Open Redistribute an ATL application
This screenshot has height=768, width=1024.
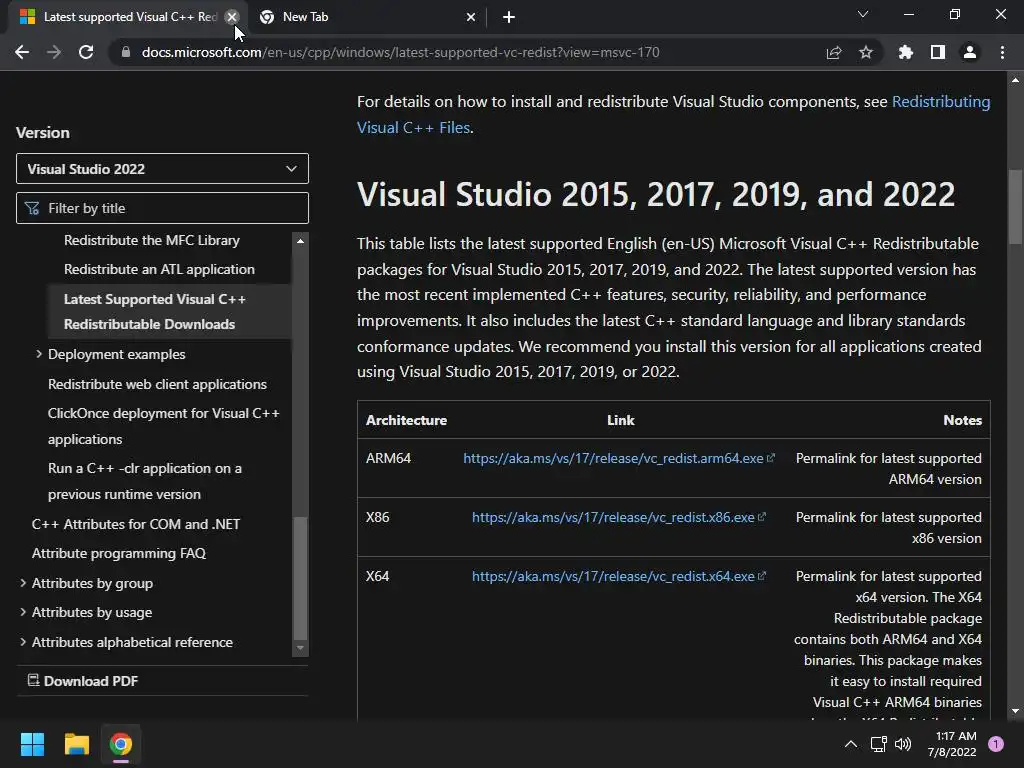point(159,269)
